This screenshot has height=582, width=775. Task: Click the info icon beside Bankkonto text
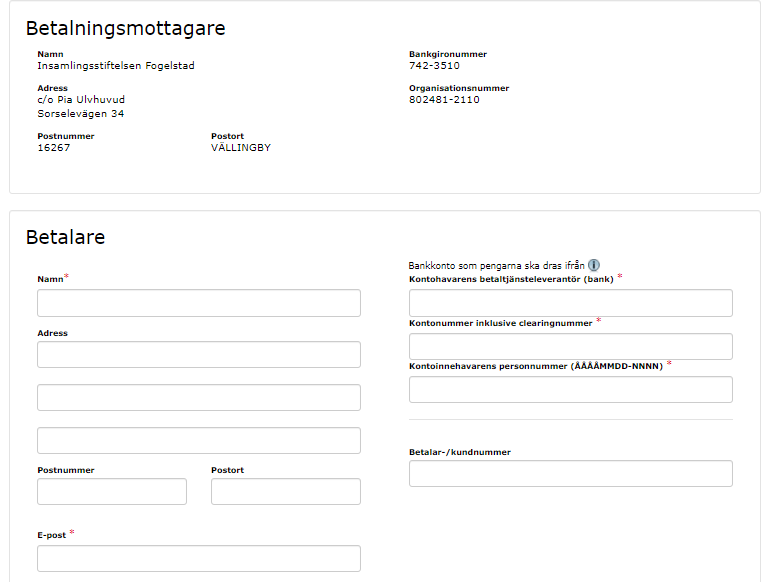pos(594,265)
